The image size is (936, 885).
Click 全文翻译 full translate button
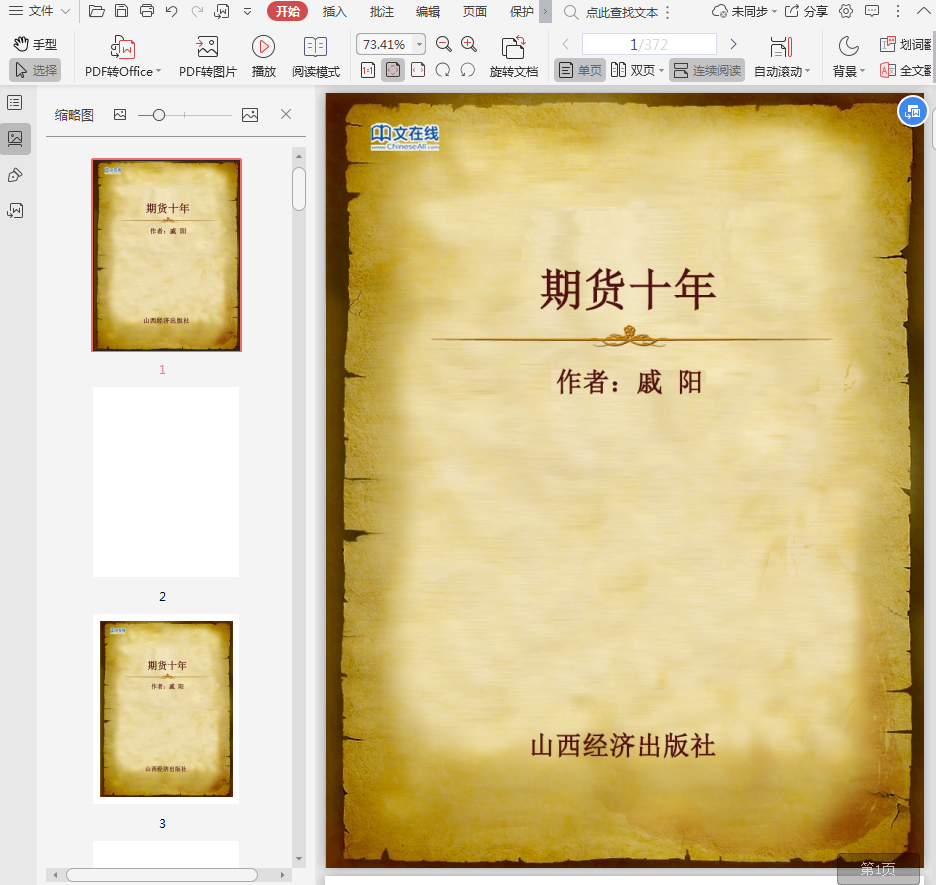[x=905, y=70]
